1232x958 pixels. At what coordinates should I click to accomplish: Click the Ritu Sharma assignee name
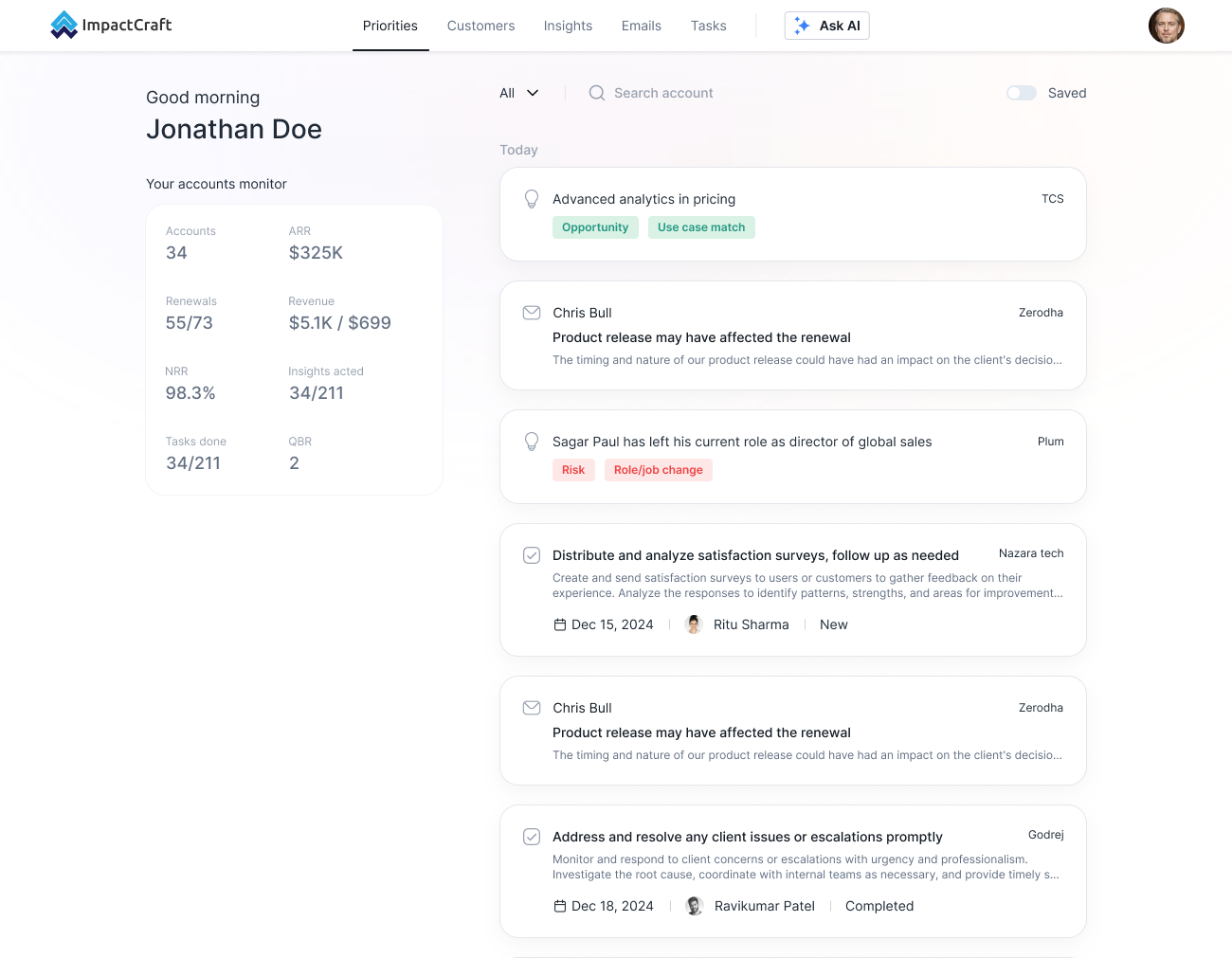tap(752, 624)
